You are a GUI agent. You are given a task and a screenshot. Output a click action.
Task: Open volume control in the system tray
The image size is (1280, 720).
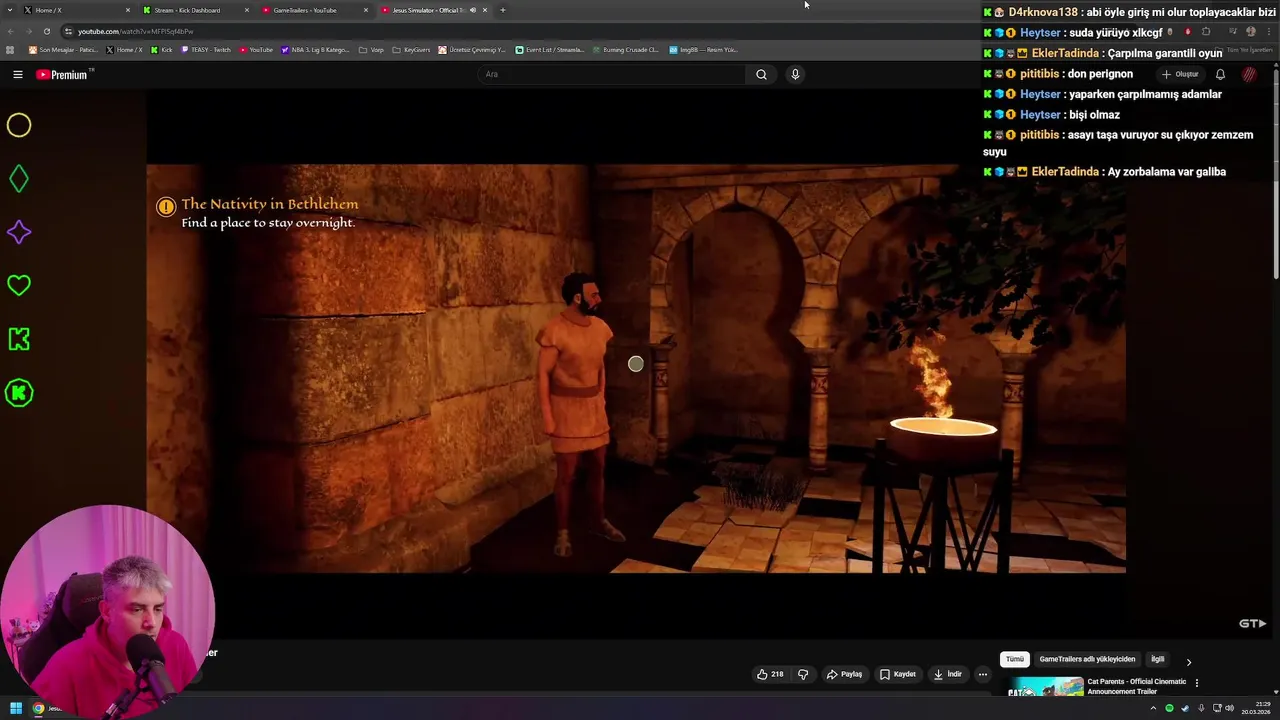[1229, 708]
